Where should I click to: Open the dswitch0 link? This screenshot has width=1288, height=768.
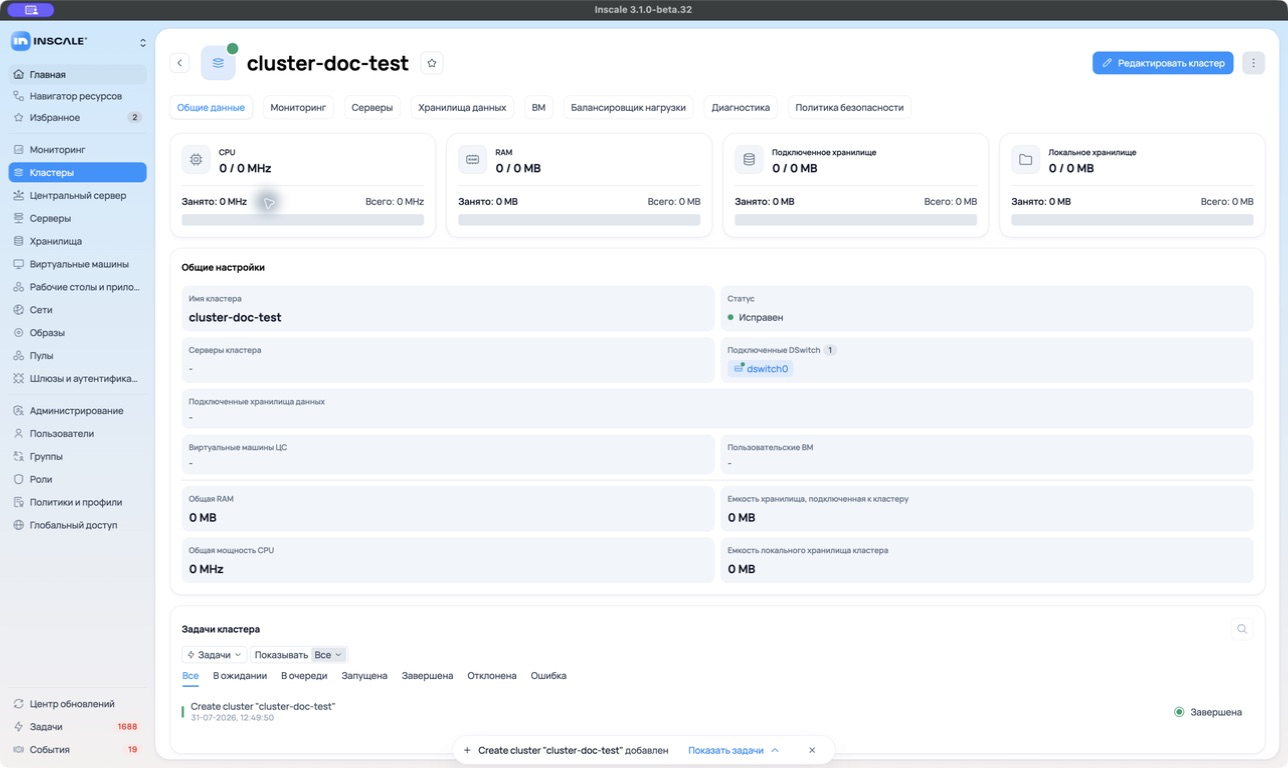[x=760, y=369]
